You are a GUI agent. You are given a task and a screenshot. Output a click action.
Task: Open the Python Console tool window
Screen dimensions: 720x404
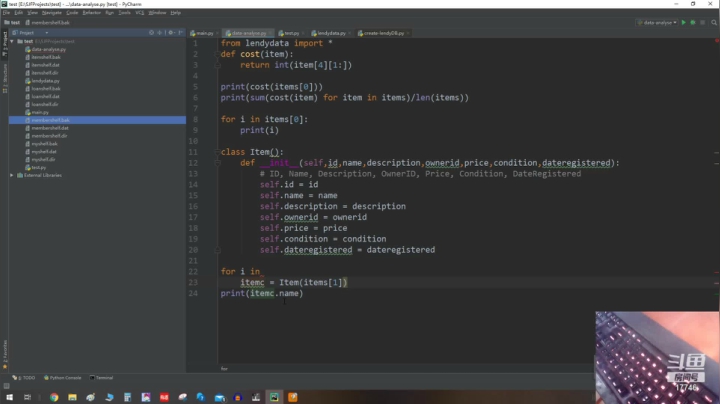(62, 378)
